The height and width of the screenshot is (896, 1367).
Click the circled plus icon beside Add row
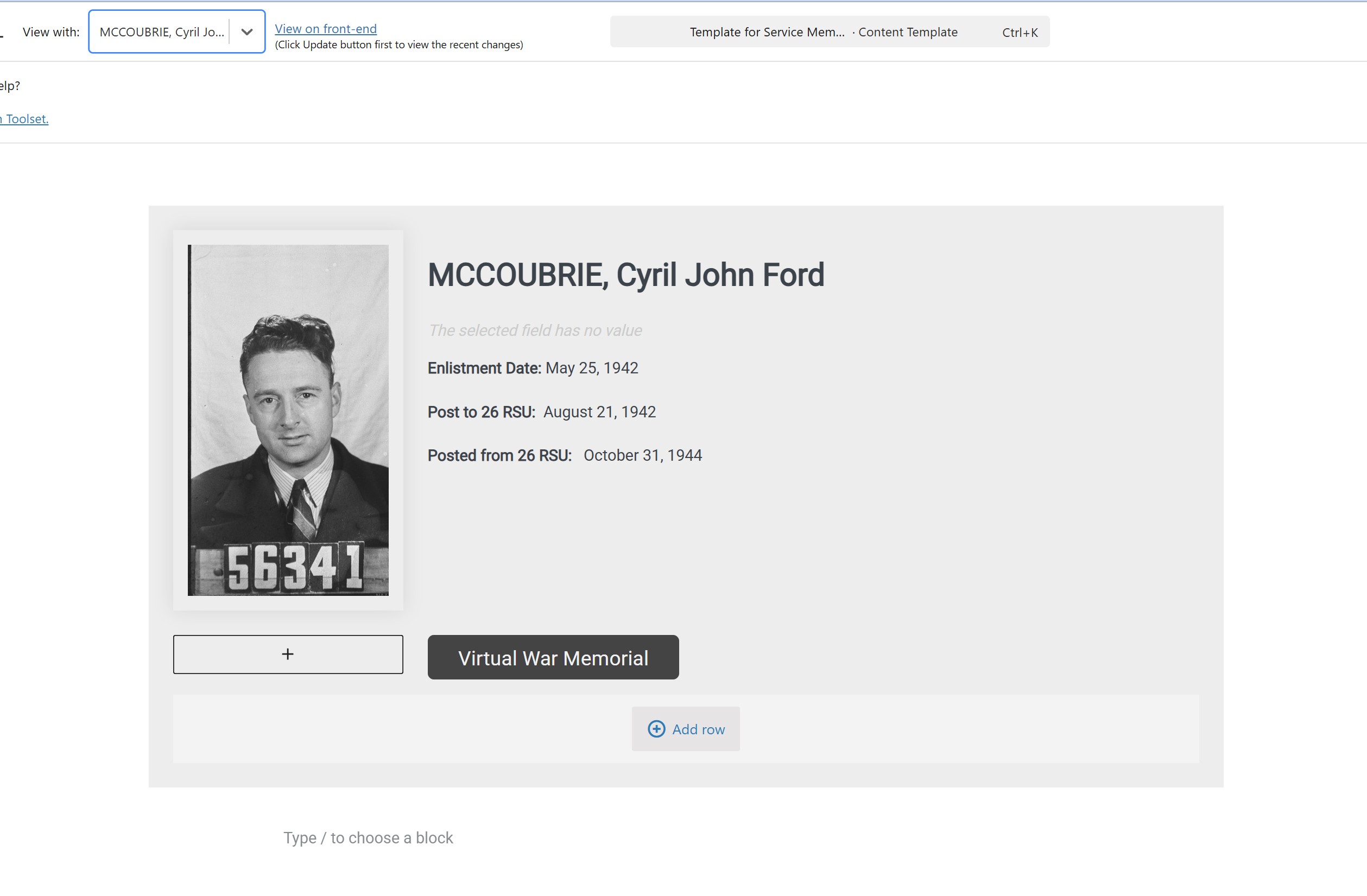pyautogui.click(x=656, y=728)
